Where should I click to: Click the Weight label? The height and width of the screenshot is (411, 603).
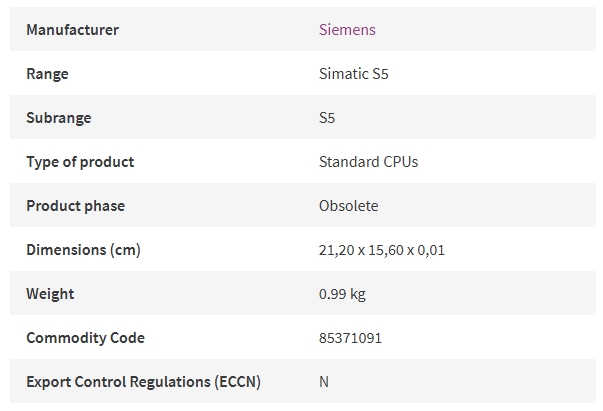pyautogui.click(x=50, y=294)
